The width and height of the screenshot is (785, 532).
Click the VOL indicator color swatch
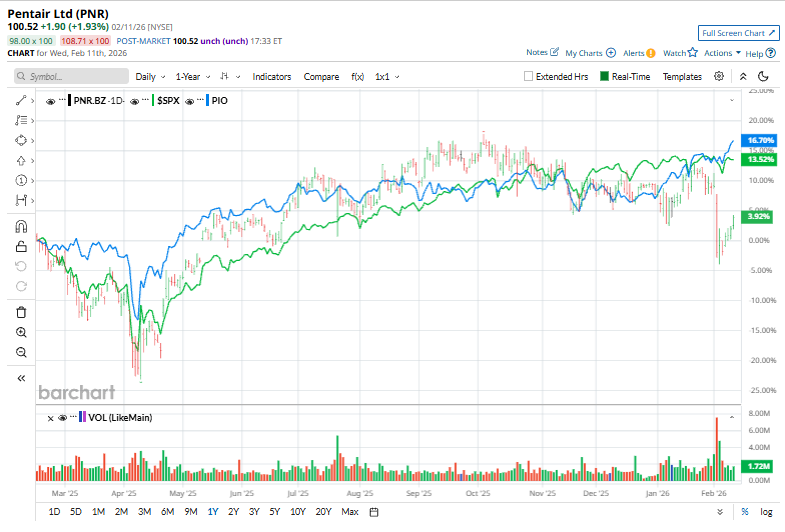pyautogui.click(x=82, y=417)
